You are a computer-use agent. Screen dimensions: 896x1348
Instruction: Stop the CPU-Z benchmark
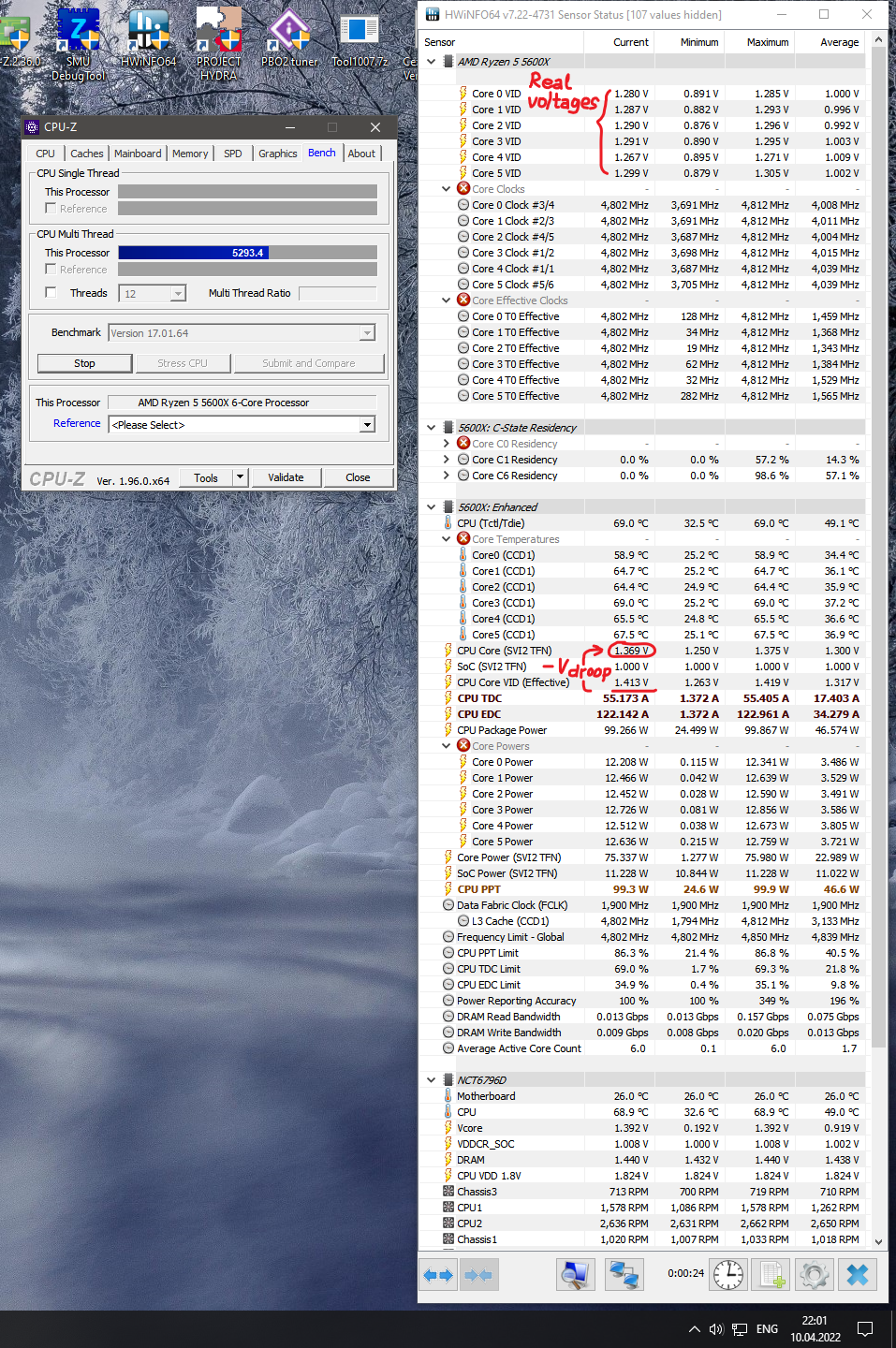pos(84,363)
